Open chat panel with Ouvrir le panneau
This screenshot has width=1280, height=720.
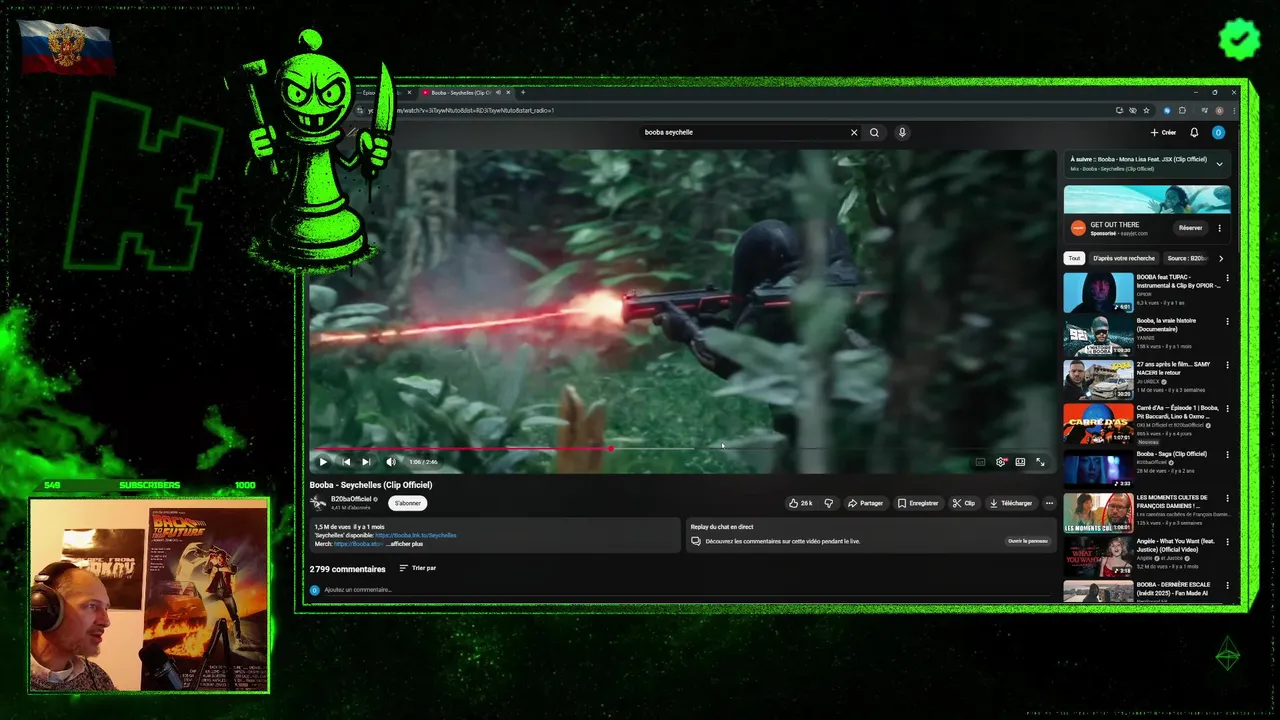point(1027,541)
